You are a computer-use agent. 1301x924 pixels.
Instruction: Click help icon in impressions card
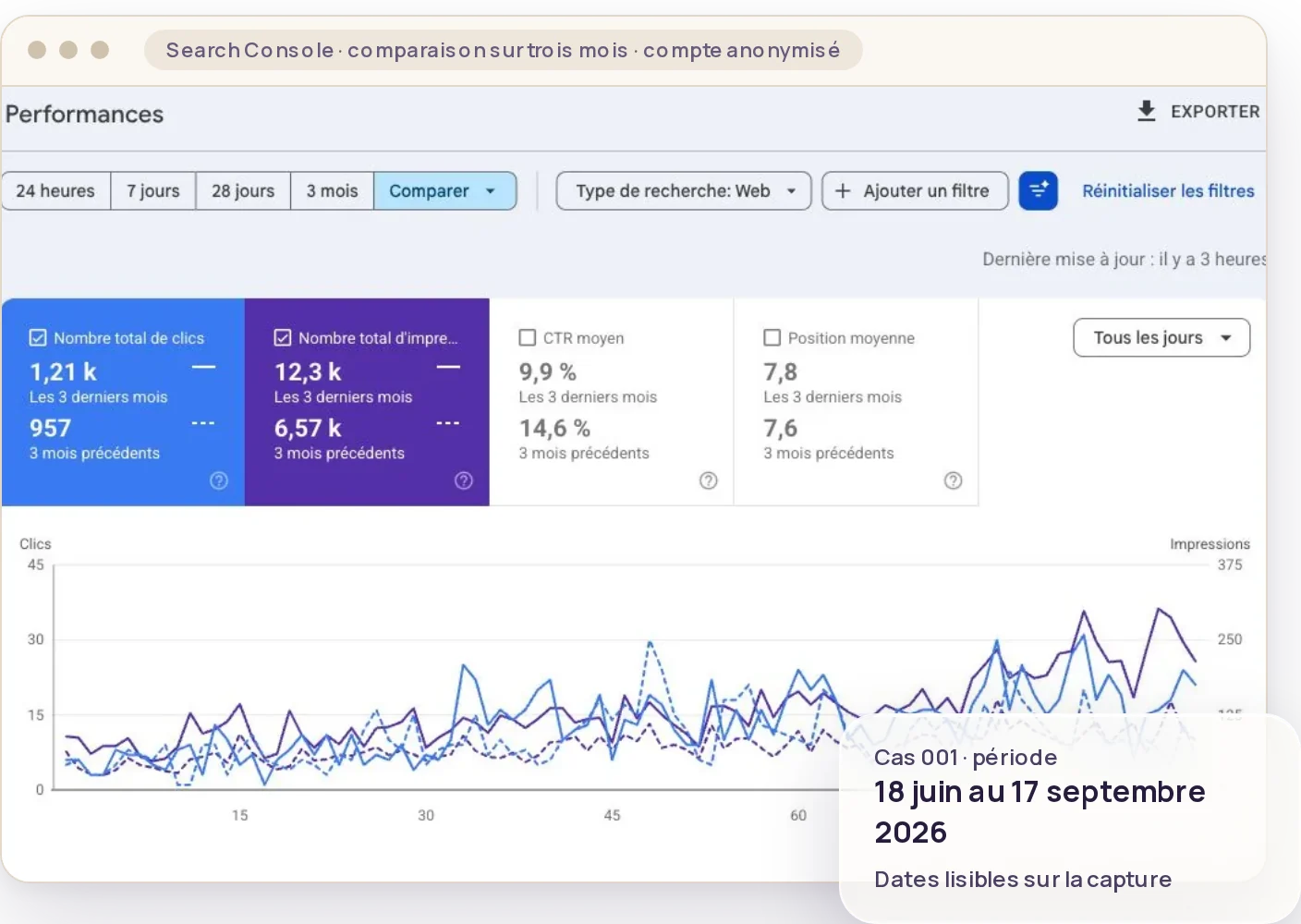click(464, 480)
